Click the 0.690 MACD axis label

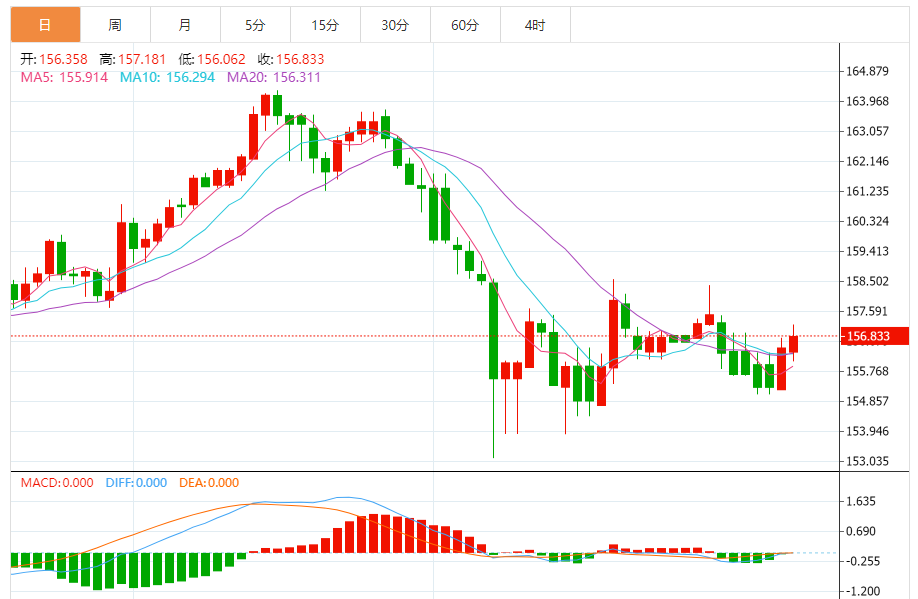(861, 532)
